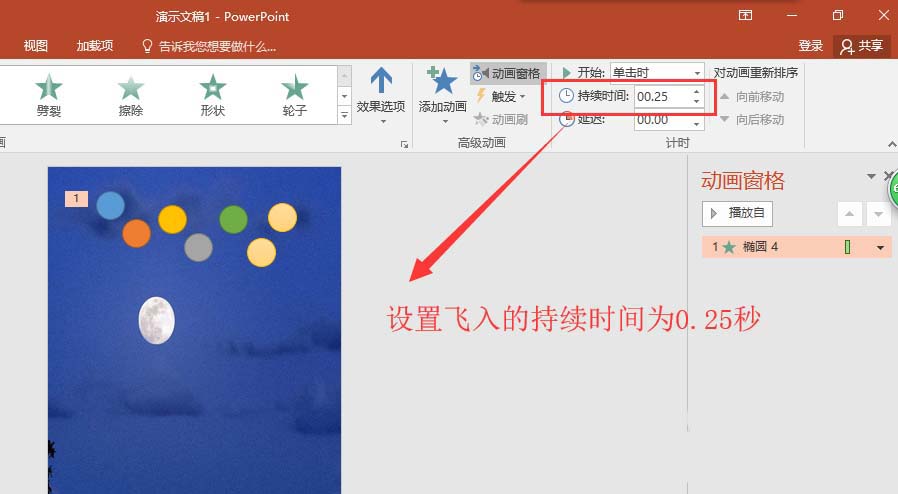Select the green circle on slide
898x494 pixels.
pyautogui.click(x=234, y=219)
